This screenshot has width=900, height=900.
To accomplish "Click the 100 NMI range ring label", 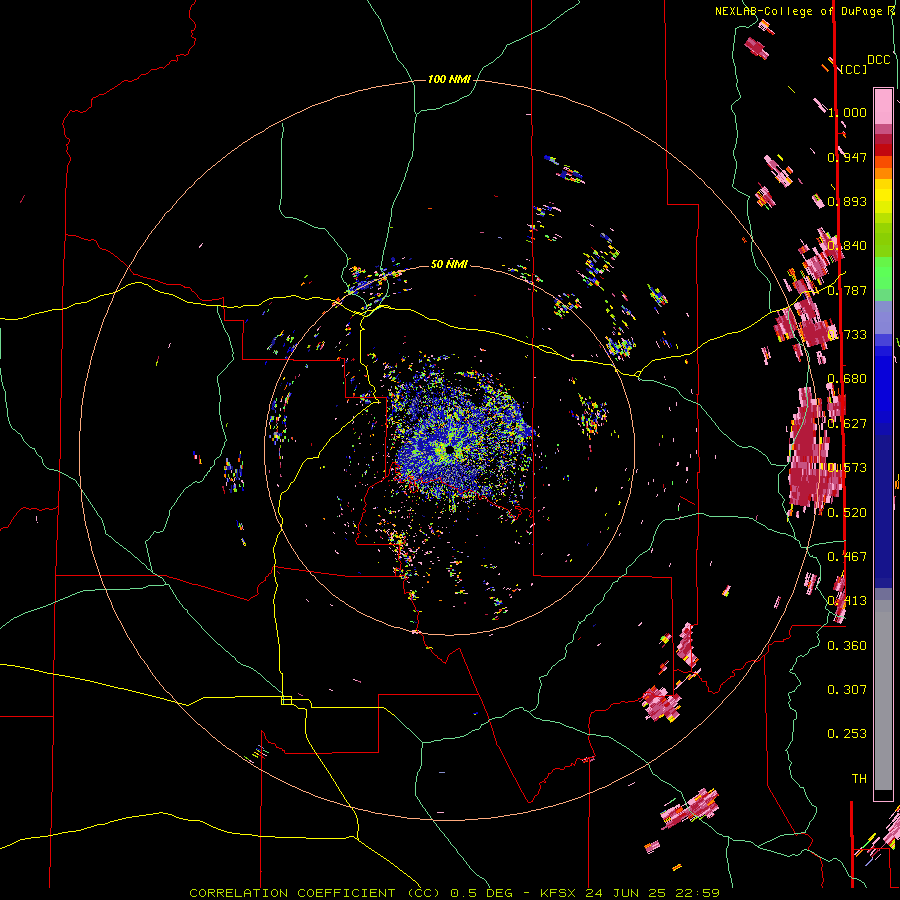I will click(449, 79).
